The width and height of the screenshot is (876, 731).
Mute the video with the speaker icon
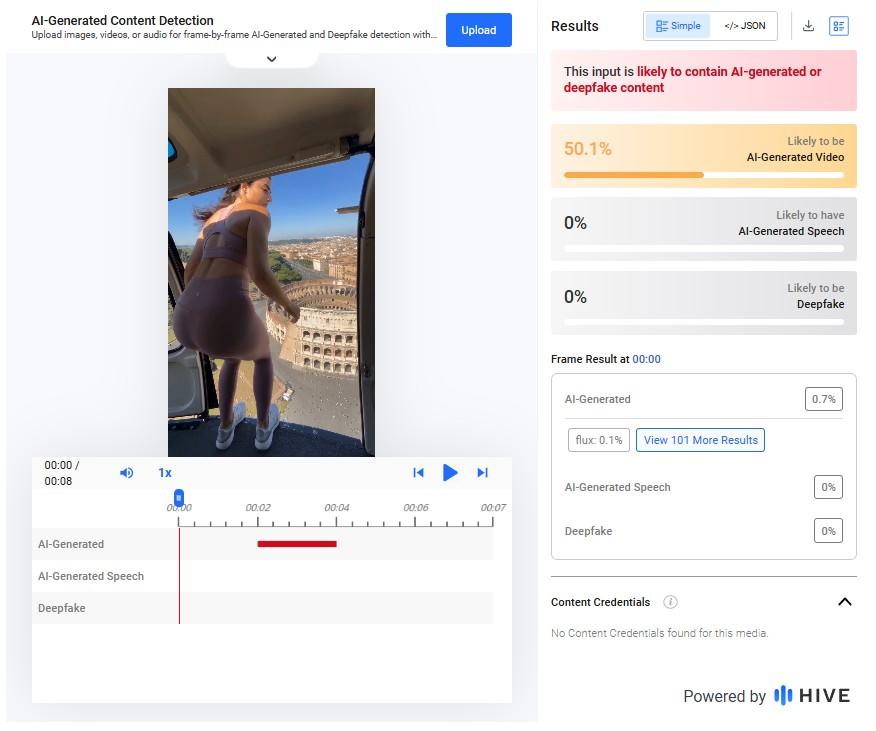126,473
